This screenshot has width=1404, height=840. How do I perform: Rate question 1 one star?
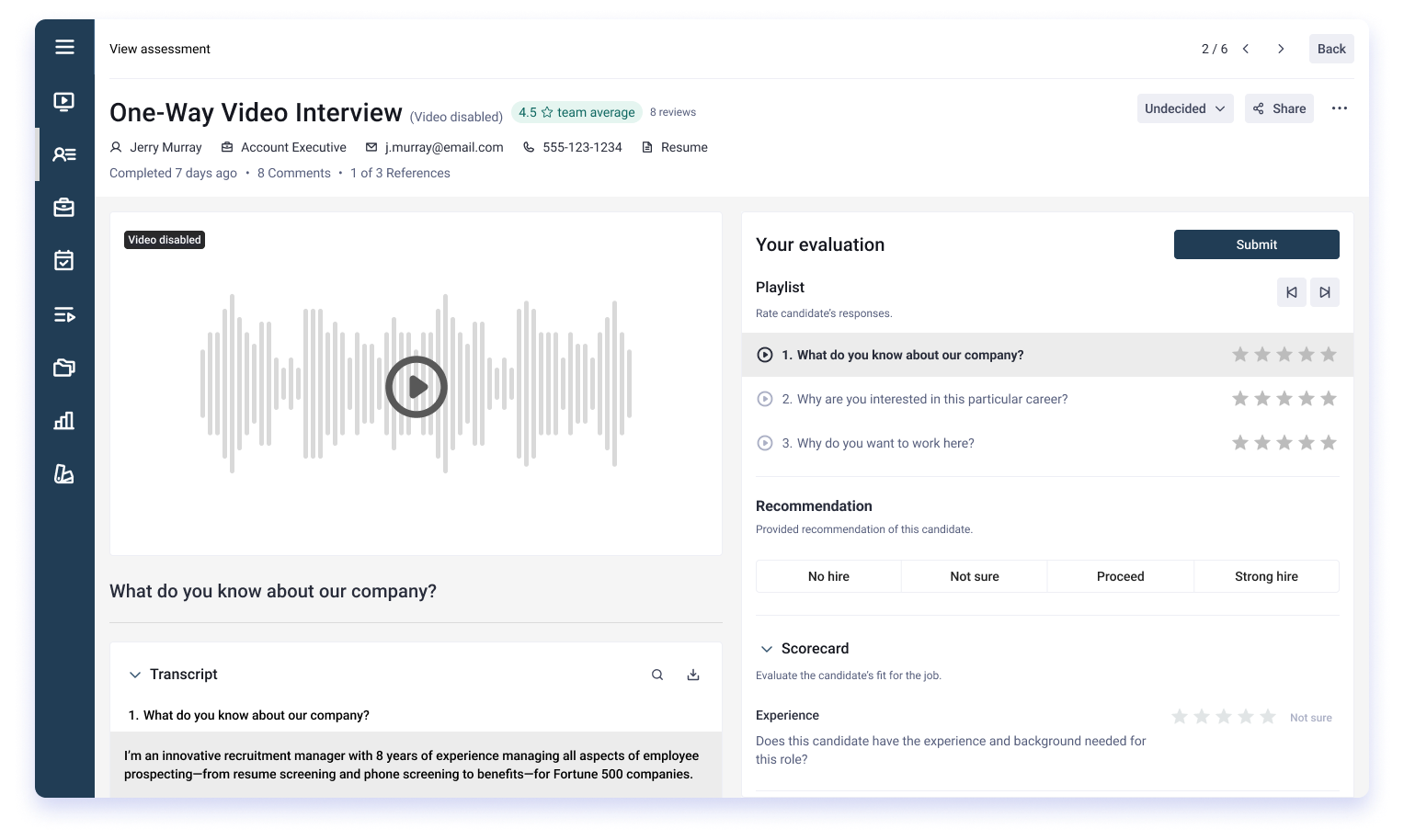click(1240, 355)
